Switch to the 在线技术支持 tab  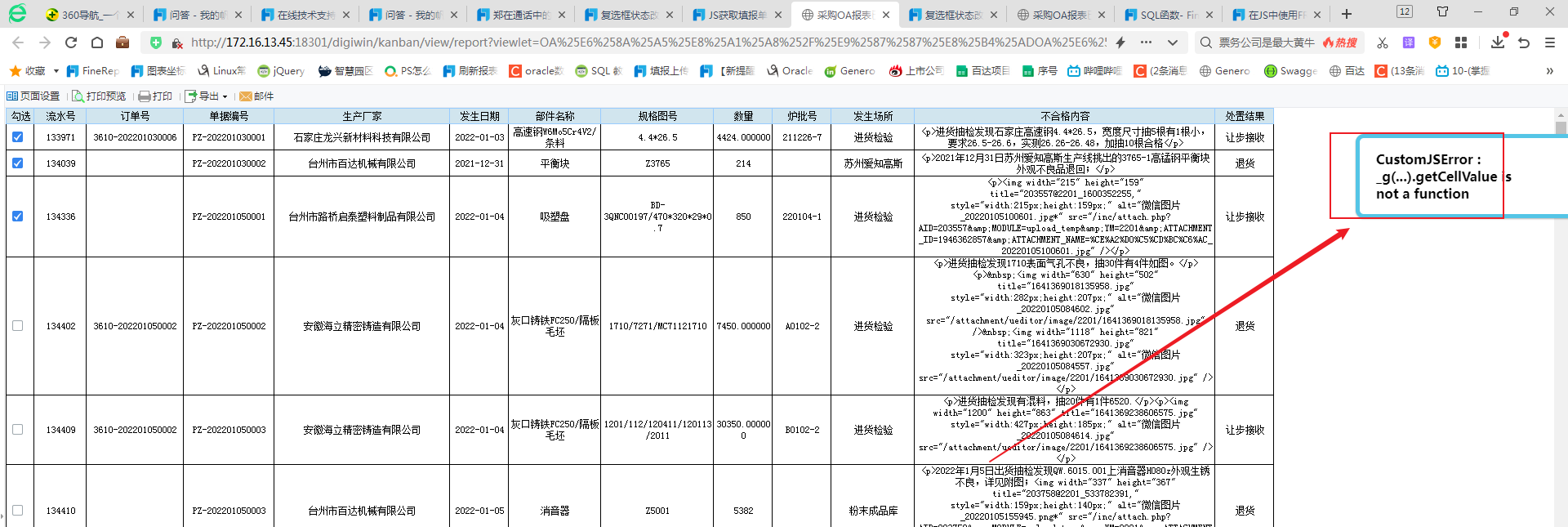click(304, 15)
